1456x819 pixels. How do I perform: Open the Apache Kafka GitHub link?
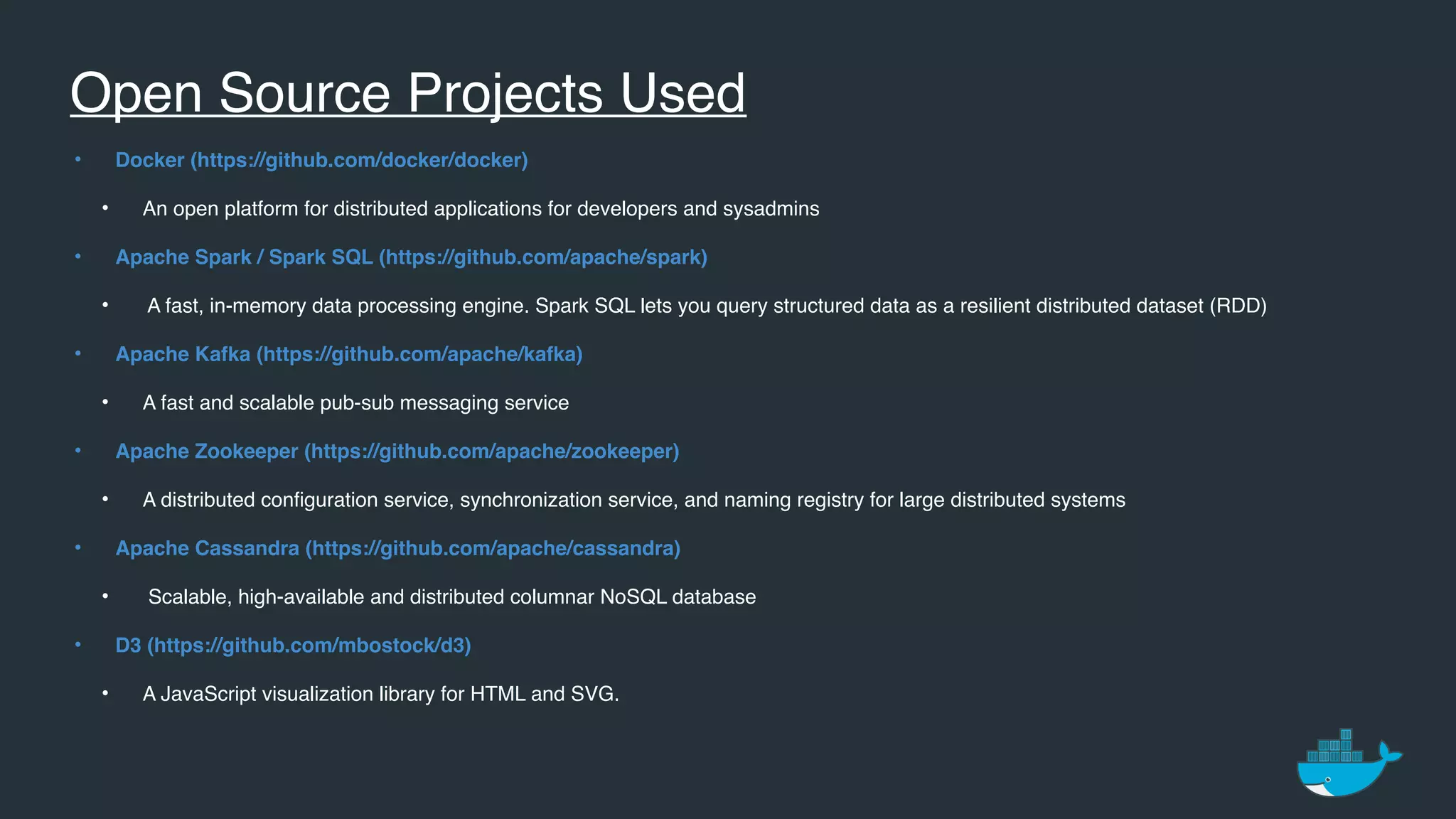pos(349,355)
